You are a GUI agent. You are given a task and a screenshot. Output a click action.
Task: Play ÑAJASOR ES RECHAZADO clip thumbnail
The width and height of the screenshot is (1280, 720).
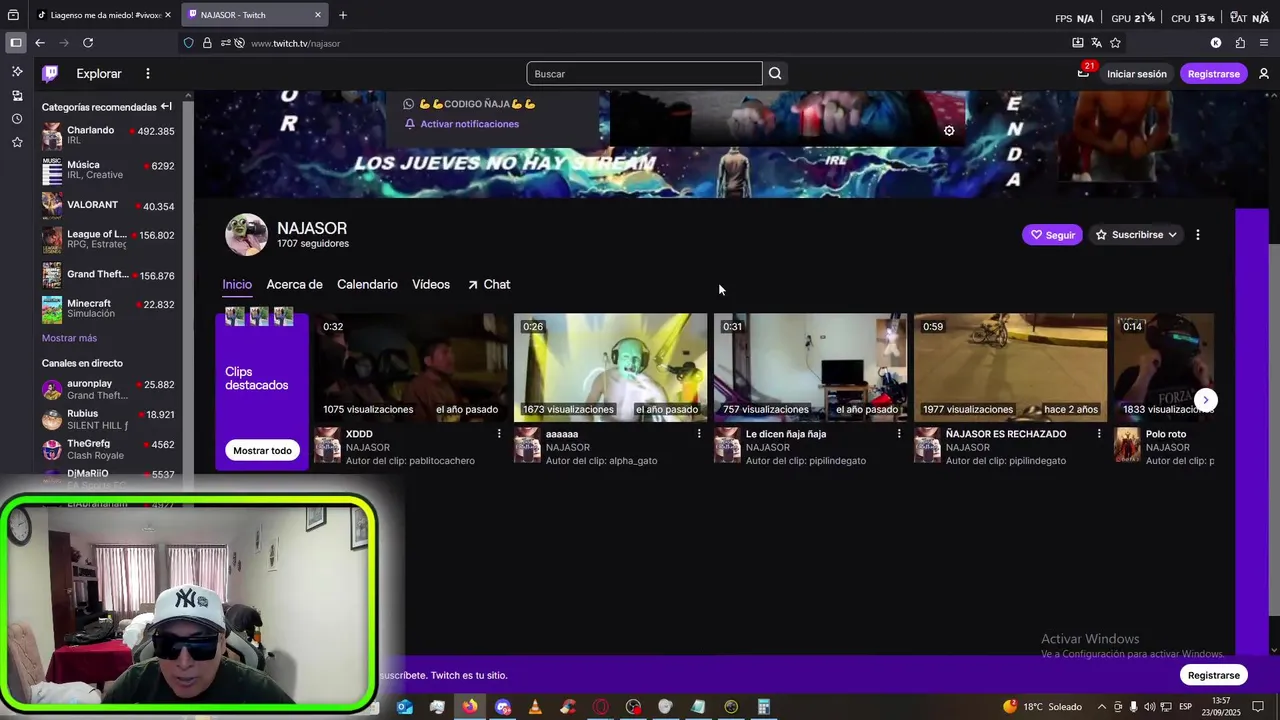[x=1010, y=367]
